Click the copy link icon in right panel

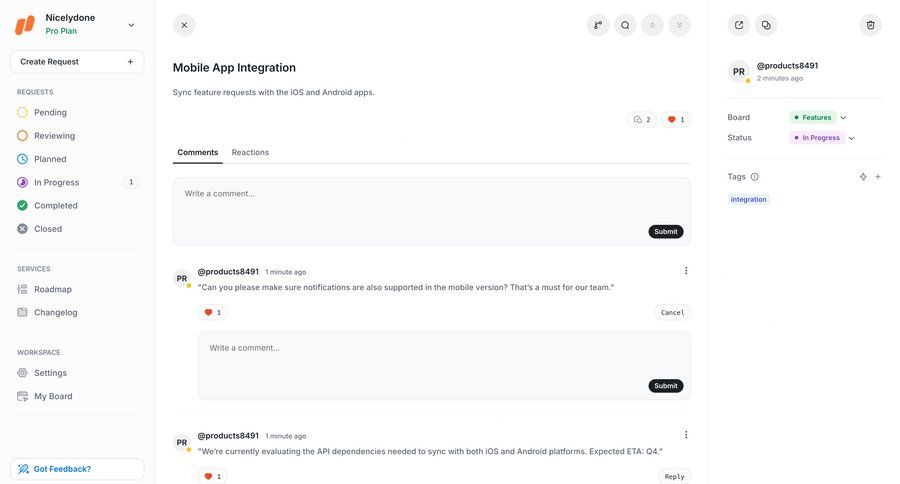pyautogui.click(x=766, y=25)
